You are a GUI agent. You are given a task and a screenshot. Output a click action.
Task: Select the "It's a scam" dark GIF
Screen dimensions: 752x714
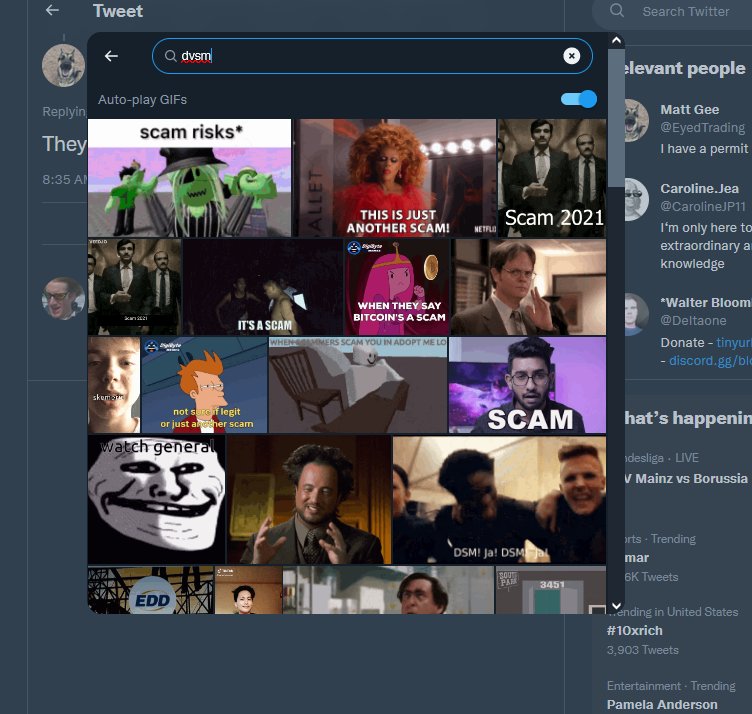pos(263,287)
